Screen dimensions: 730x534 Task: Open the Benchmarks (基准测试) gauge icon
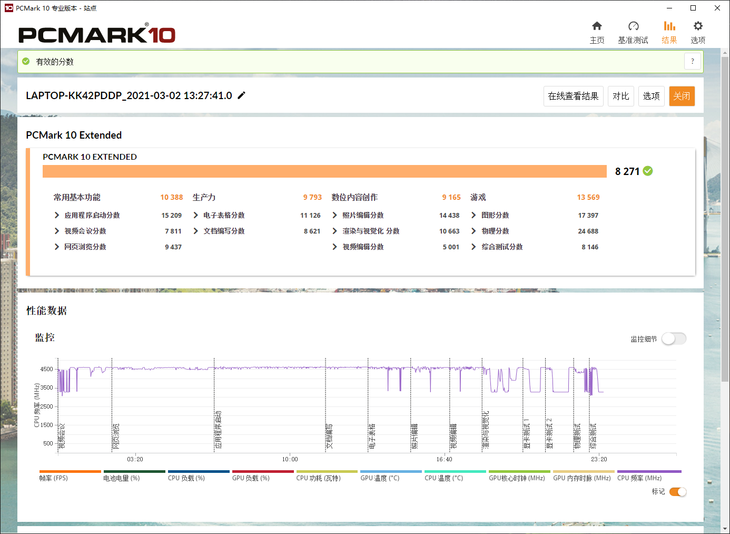coord(633,27)
